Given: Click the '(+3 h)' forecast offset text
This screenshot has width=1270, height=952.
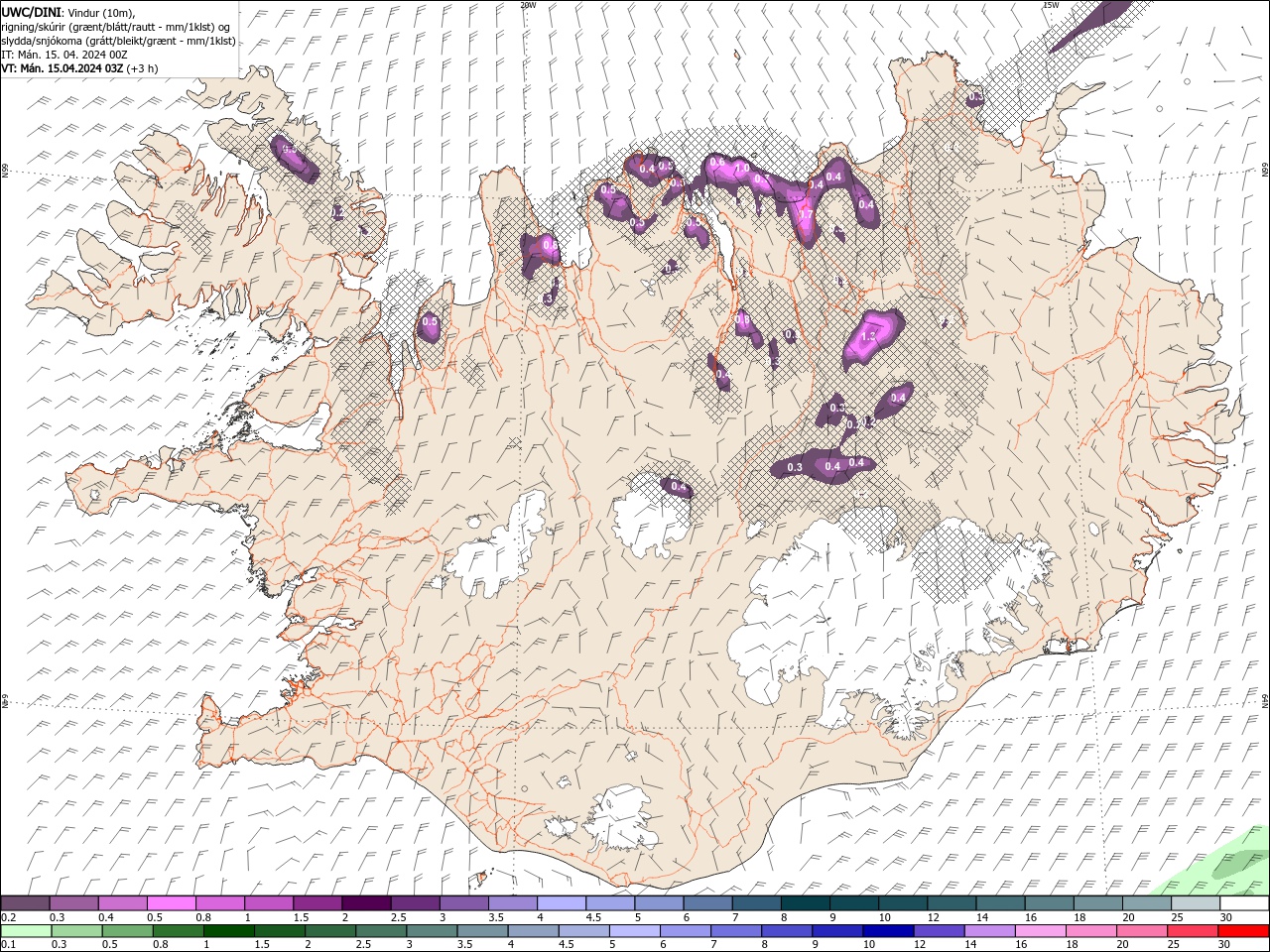Looking at the screenshot, I should point(143,68).
